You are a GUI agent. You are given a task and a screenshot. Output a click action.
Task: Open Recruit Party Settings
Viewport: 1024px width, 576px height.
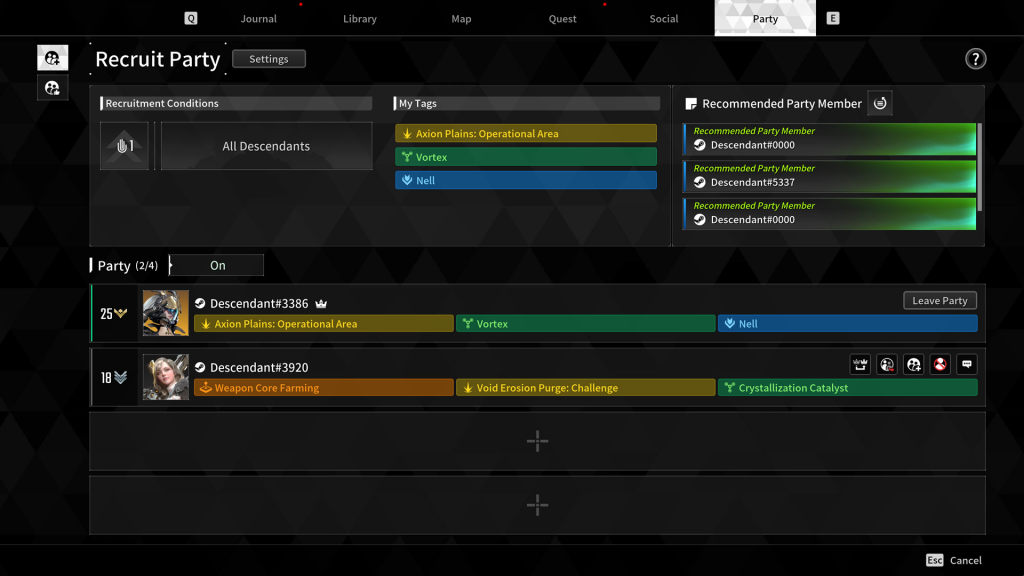(x=268, y=59)
